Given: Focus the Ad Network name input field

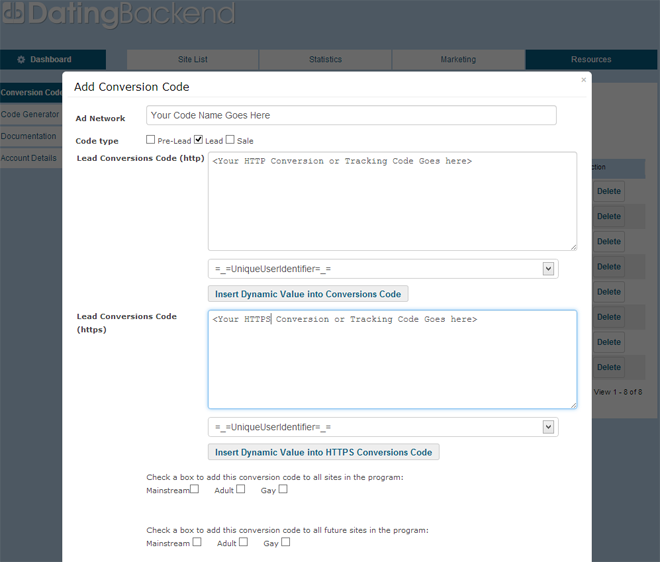Looking at the screenshot, I should coord(351,115).
